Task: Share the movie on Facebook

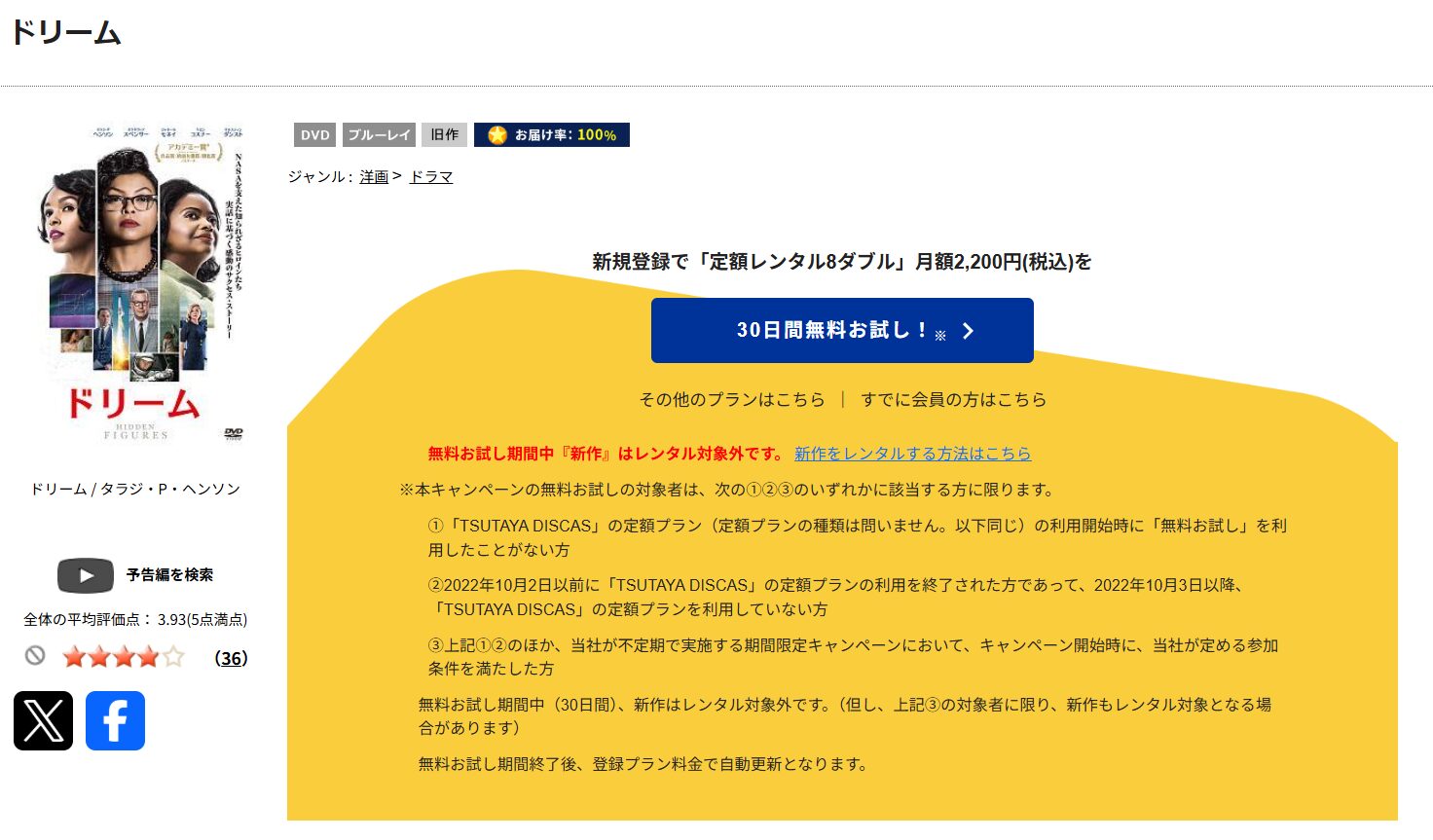Action: [x=115, y=720]
